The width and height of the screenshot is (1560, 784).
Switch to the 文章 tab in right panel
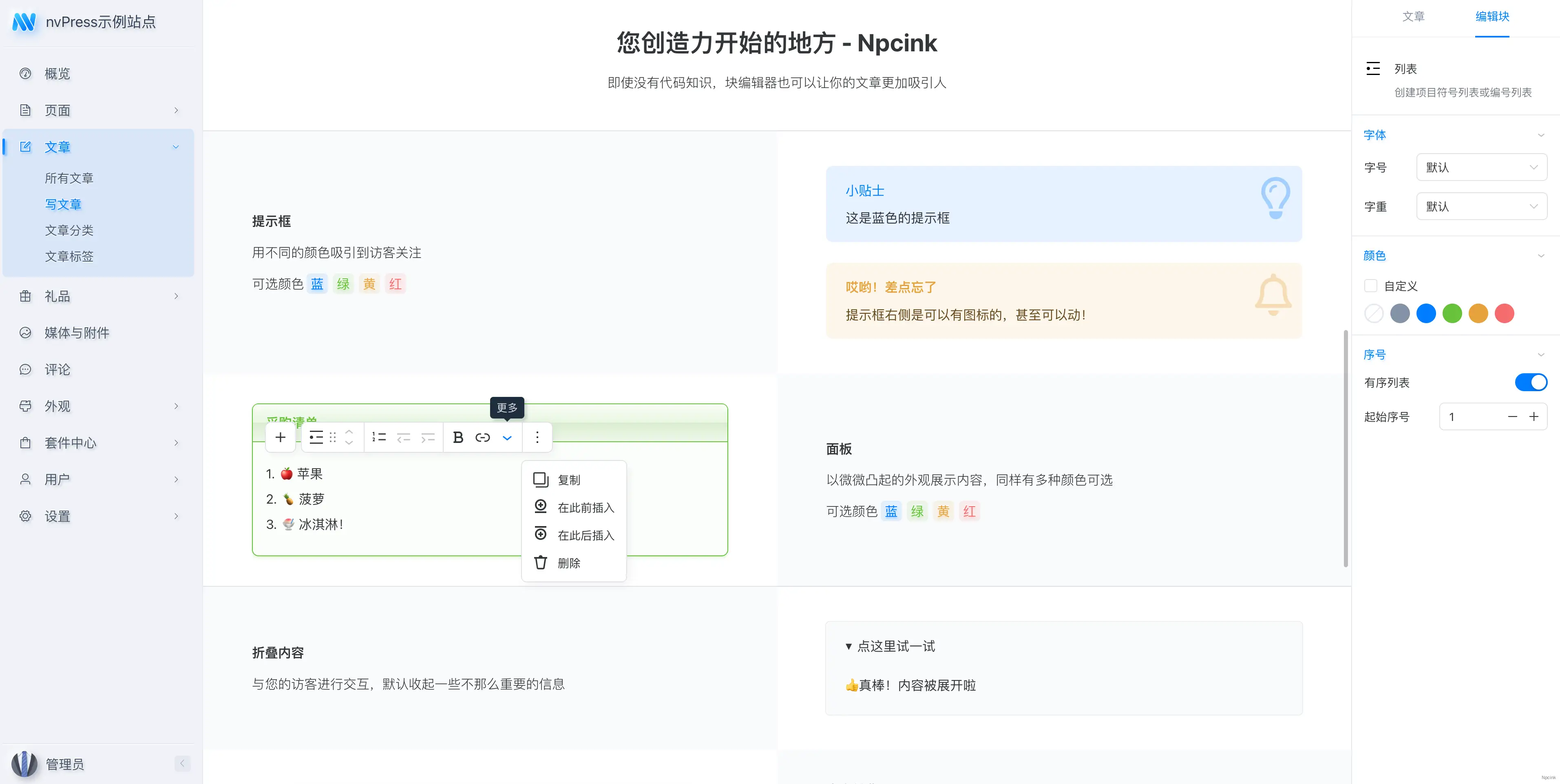tap(1414, 16)
